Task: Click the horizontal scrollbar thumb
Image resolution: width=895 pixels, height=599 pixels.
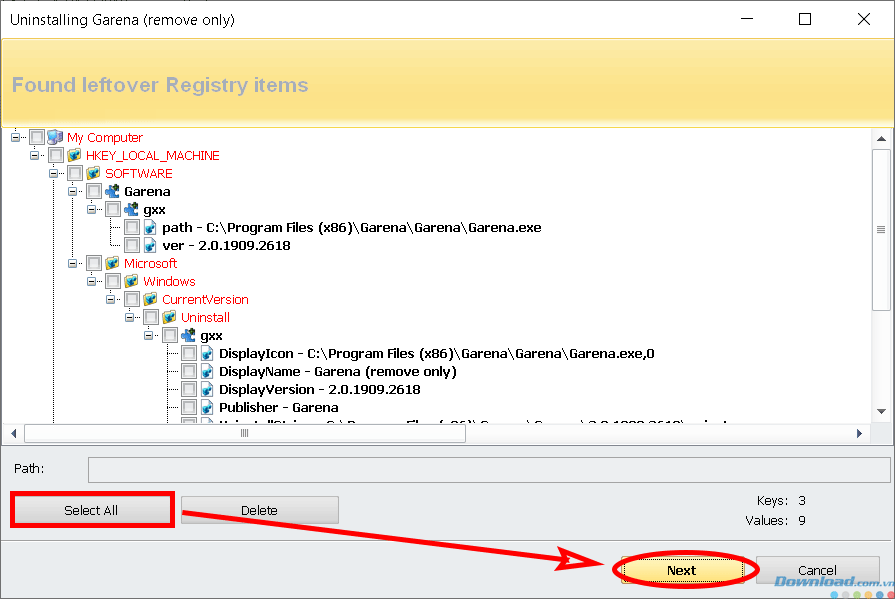Action: point(245,433)
